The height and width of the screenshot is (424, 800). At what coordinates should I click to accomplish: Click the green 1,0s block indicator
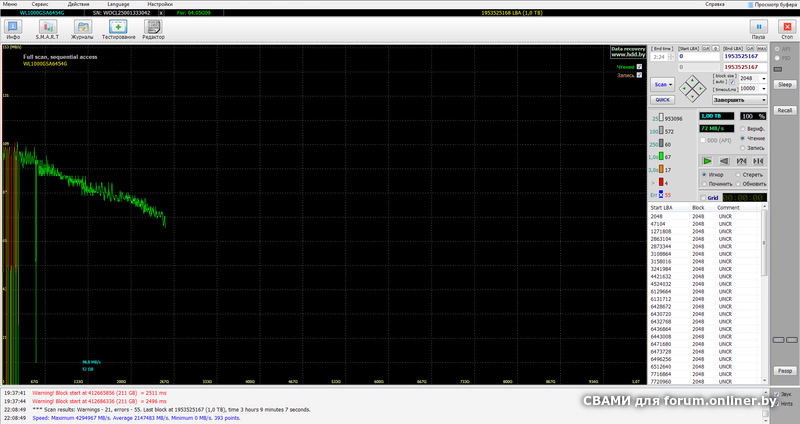661,156
